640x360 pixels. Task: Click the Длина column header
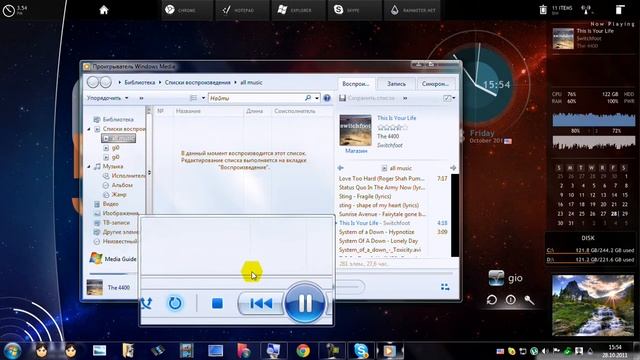pyautogui.click(x=255, y=111)
